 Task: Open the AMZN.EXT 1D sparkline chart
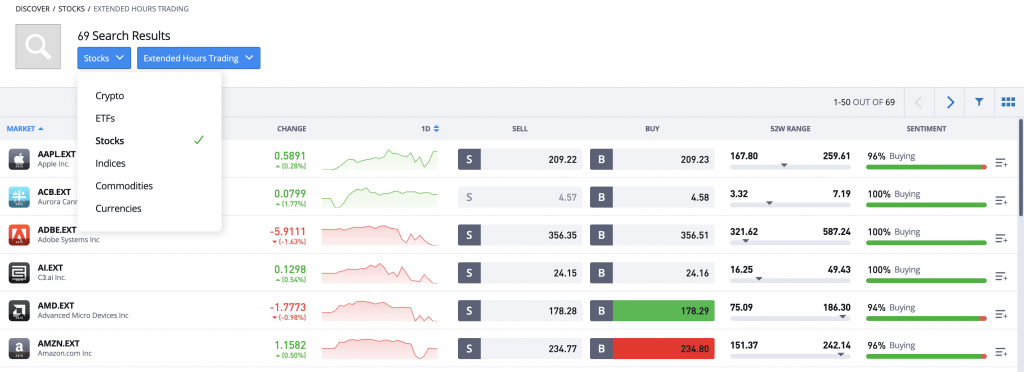coord(379,349)
